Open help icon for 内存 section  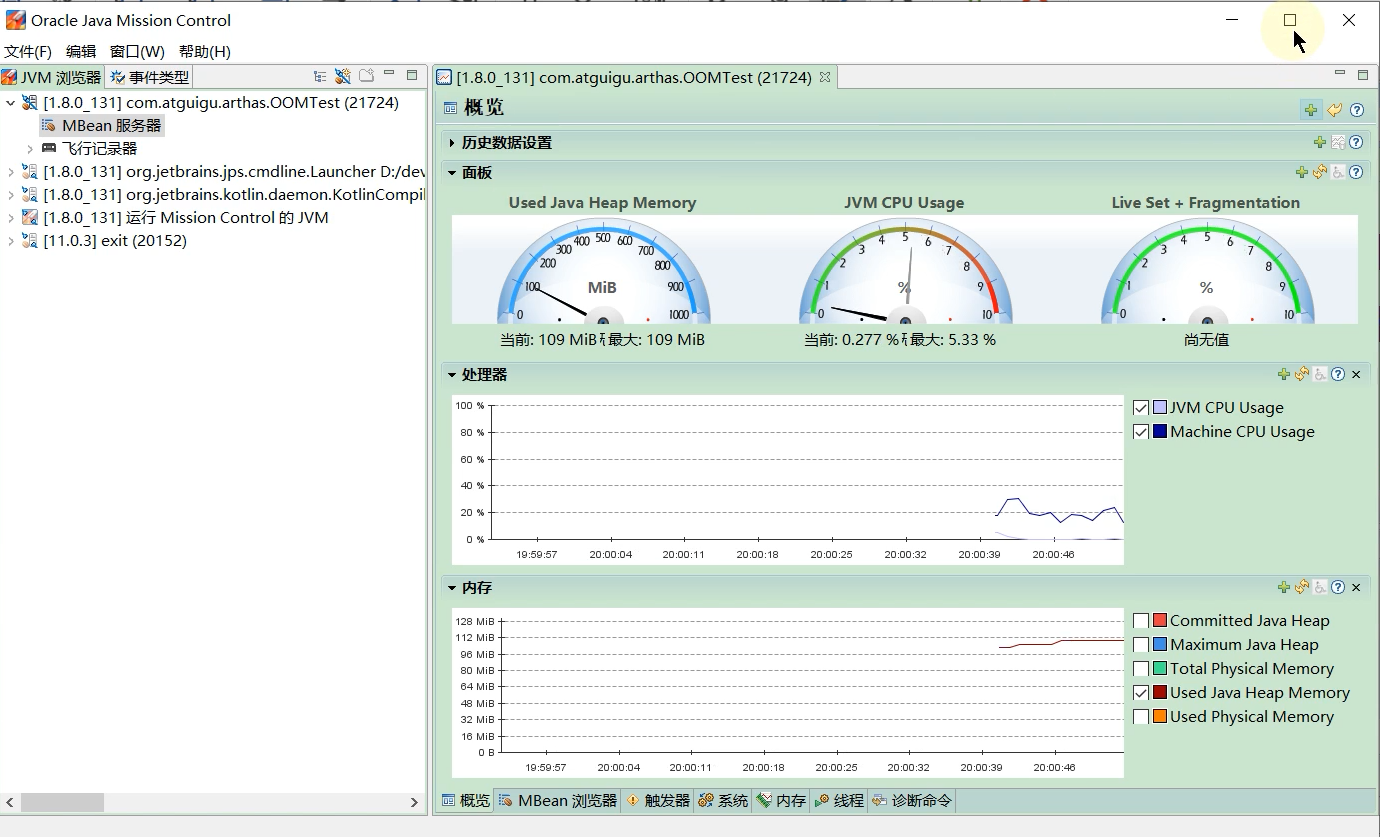(1338, 587)
